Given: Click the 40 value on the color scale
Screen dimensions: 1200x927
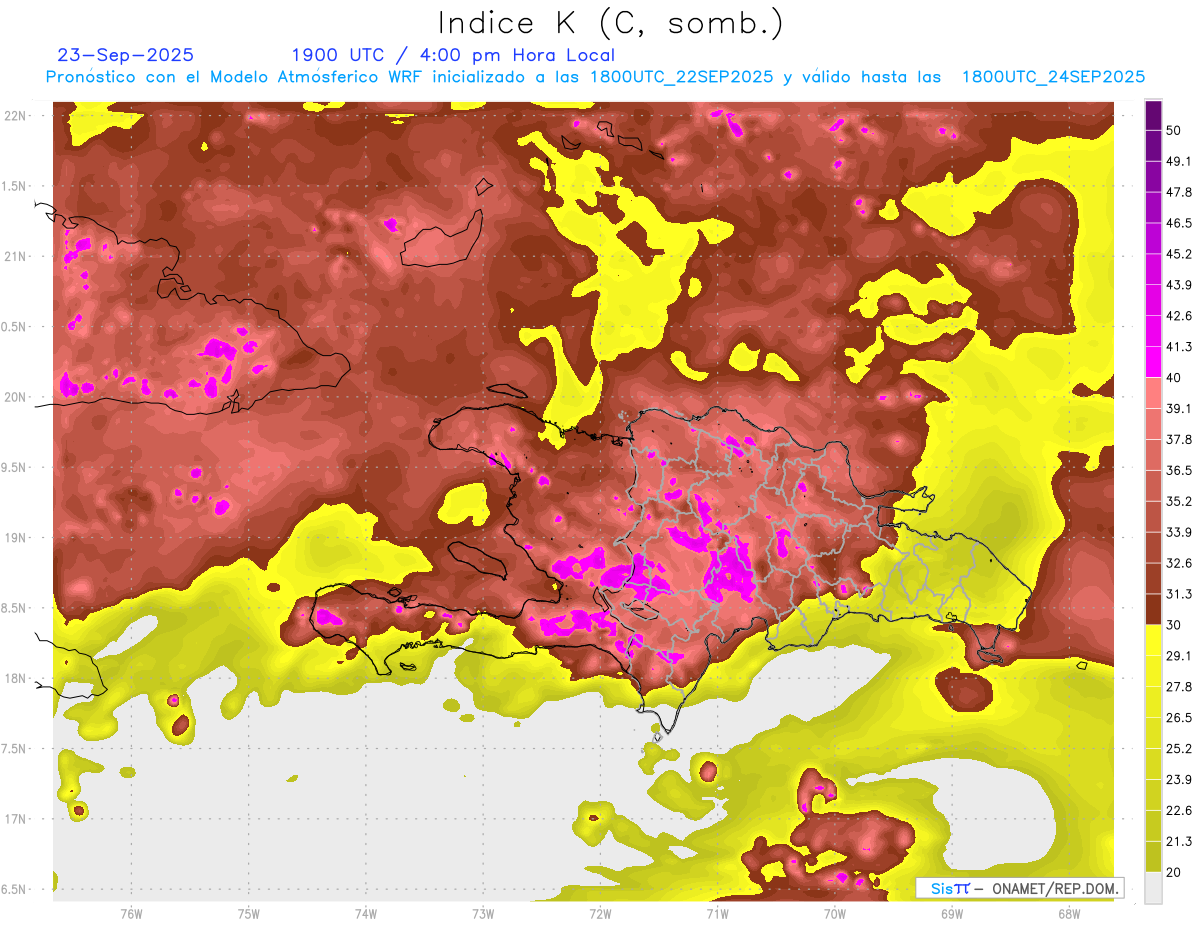Looking at the screenshot, I should click(x=1173, y=377).
